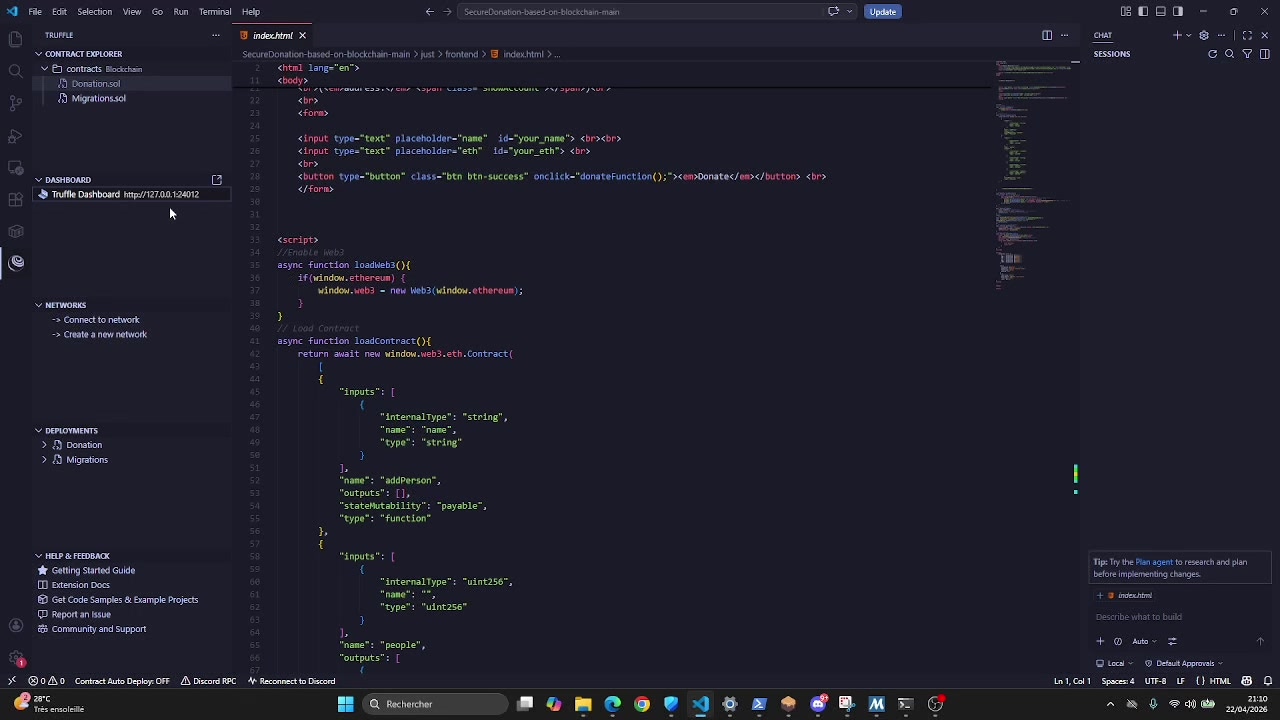Click Reconnect to Discord in the status bar
This screenshot has height=720, width=1280.
pos(291,681)
